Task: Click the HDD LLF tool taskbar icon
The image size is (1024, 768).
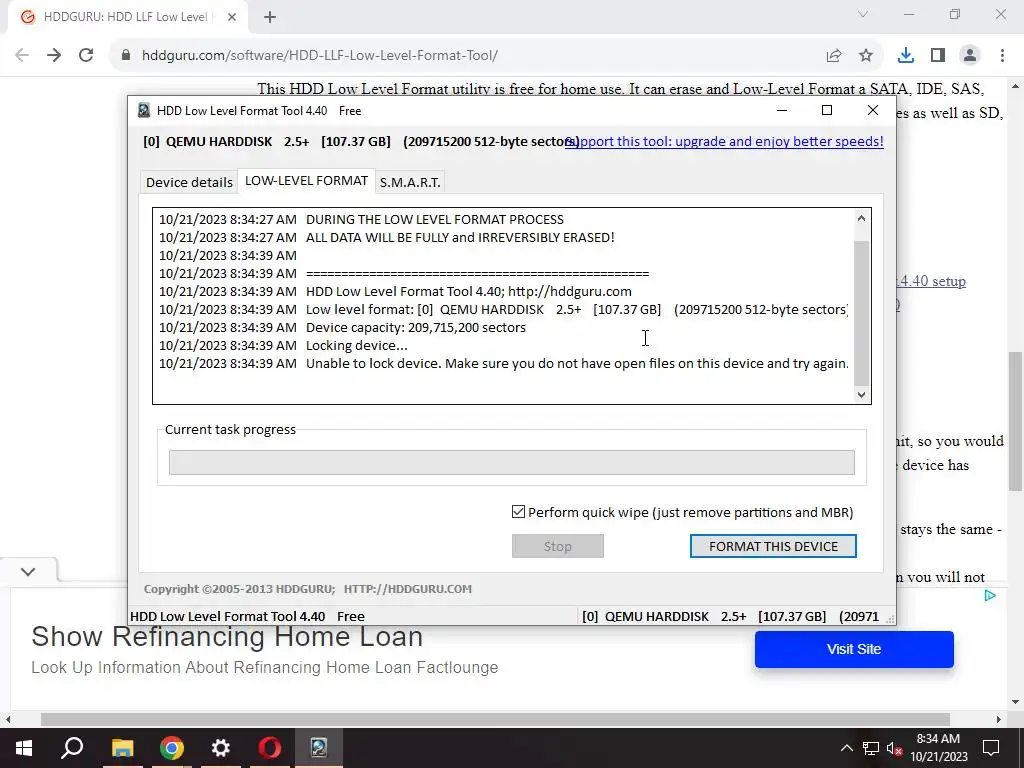Action: [x=319, y=748]
